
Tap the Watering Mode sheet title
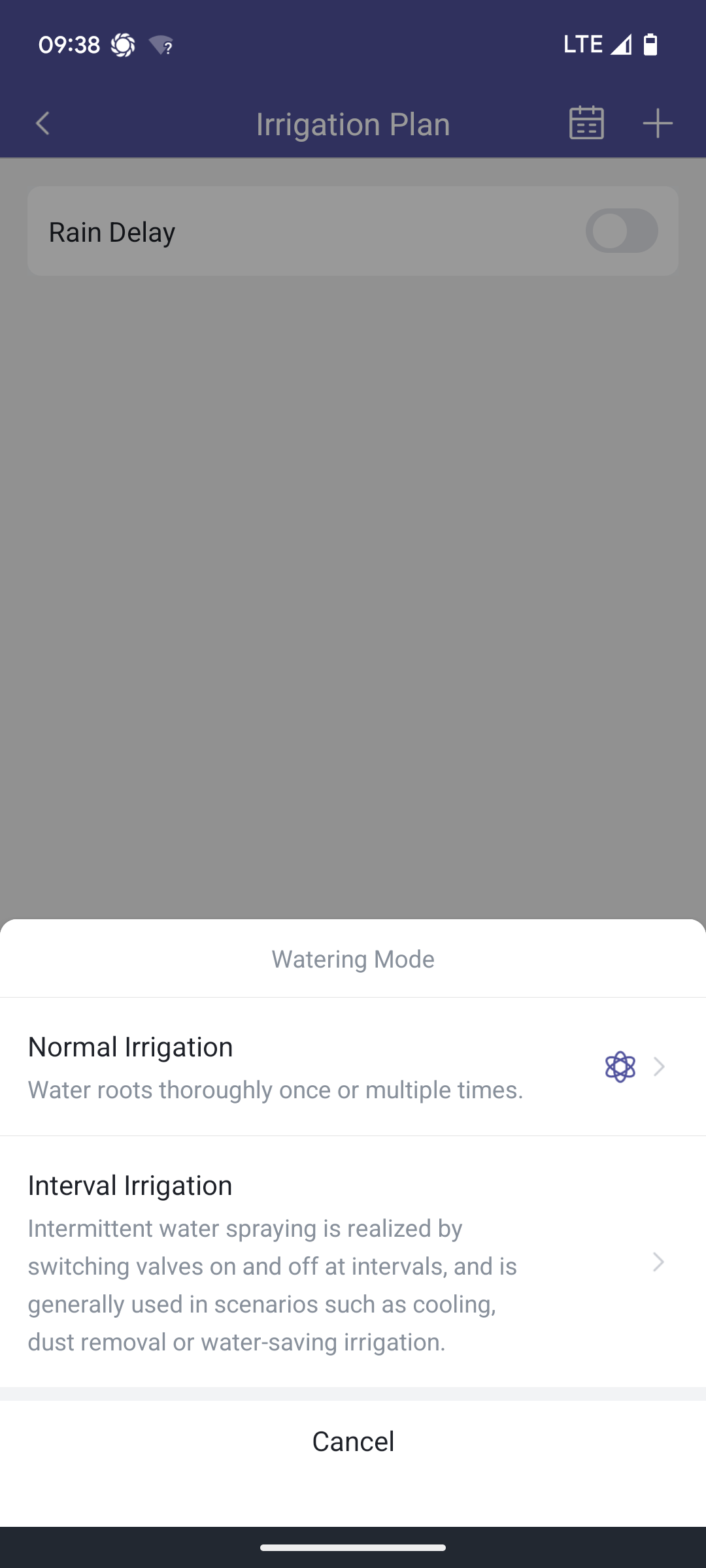click(353, 959)
